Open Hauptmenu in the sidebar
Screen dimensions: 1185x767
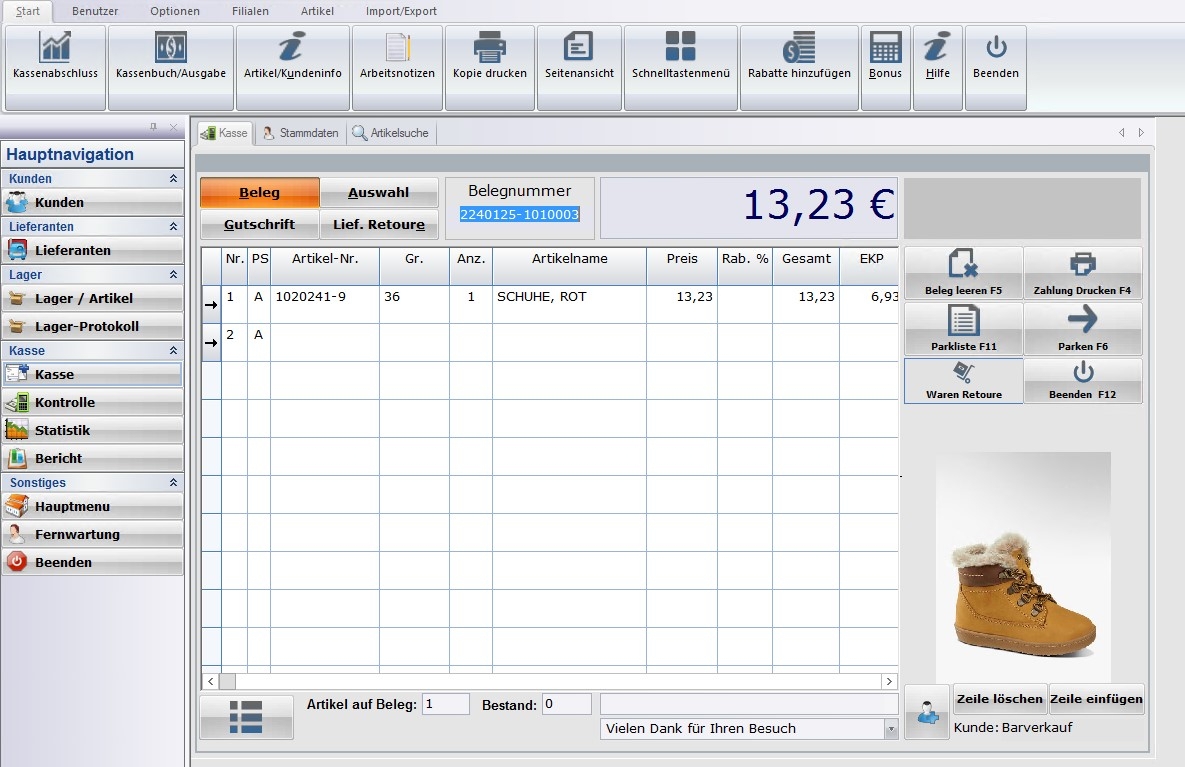click(x=92, y=506)
